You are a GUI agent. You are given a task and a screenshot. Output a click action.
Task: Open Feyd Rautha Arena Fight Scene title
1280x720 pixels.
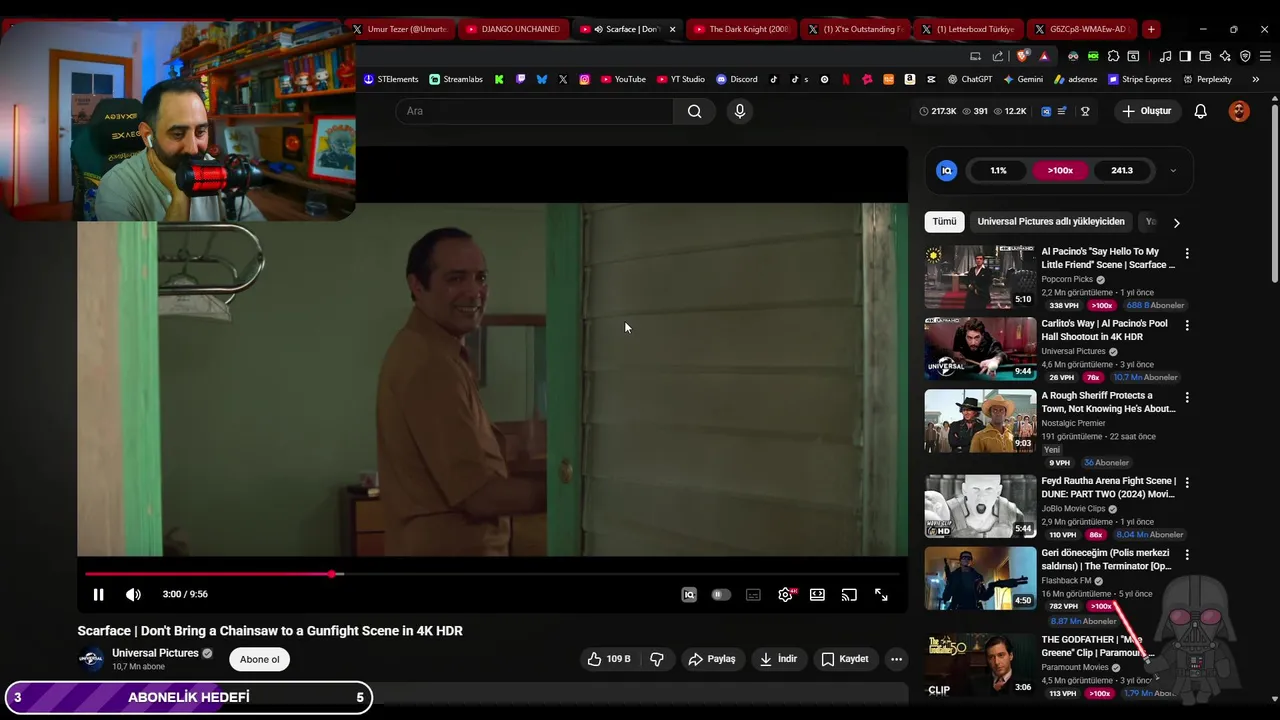[1108, 488]
